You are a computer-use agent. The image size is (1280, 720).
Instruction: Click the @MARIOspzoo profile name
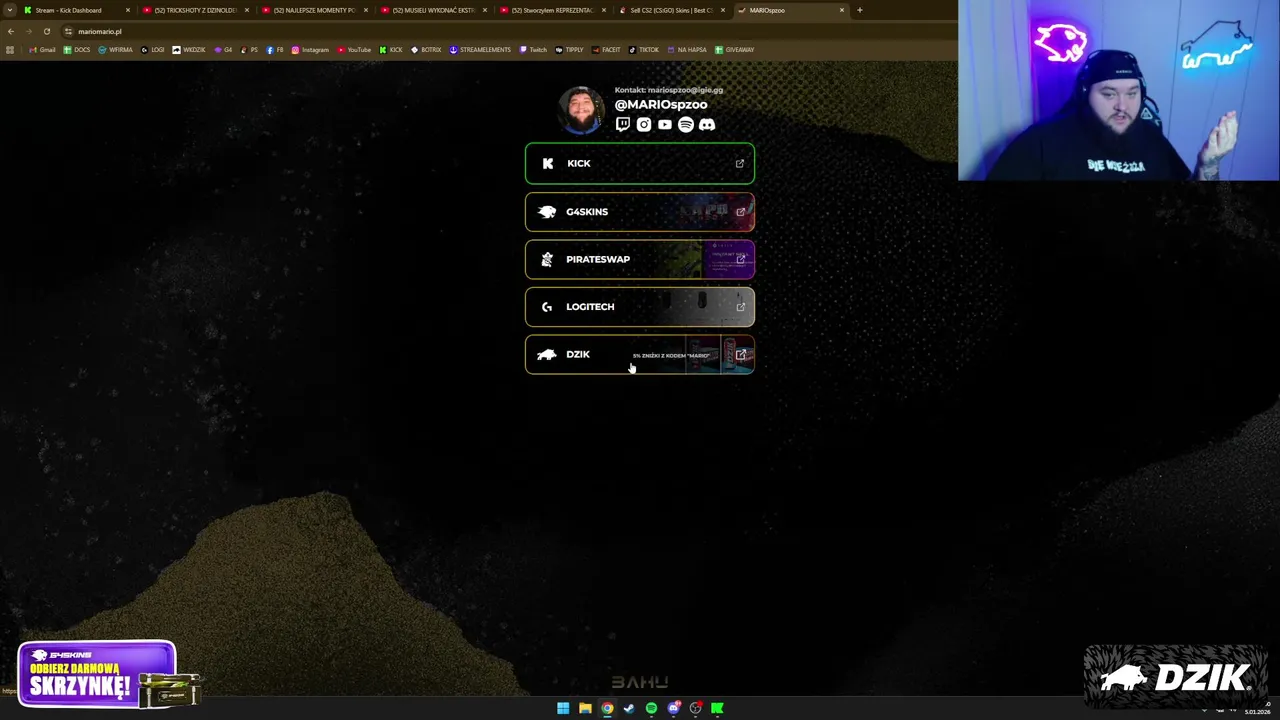coord(661,104)
